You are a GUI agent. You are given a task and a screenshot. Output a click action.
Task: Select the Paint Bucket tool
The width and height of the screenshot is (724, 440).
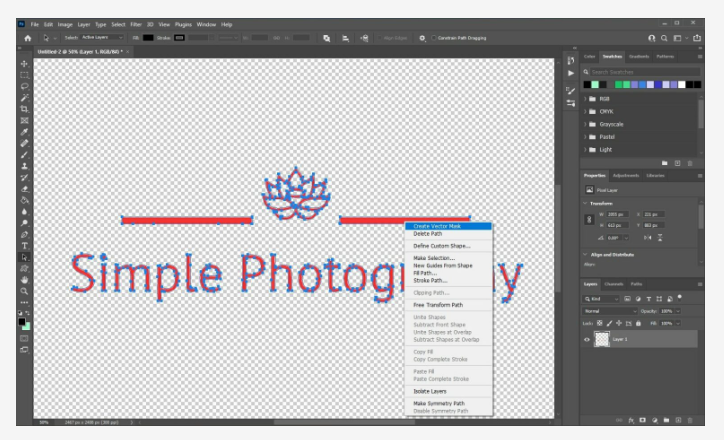[x=24, y=200]
